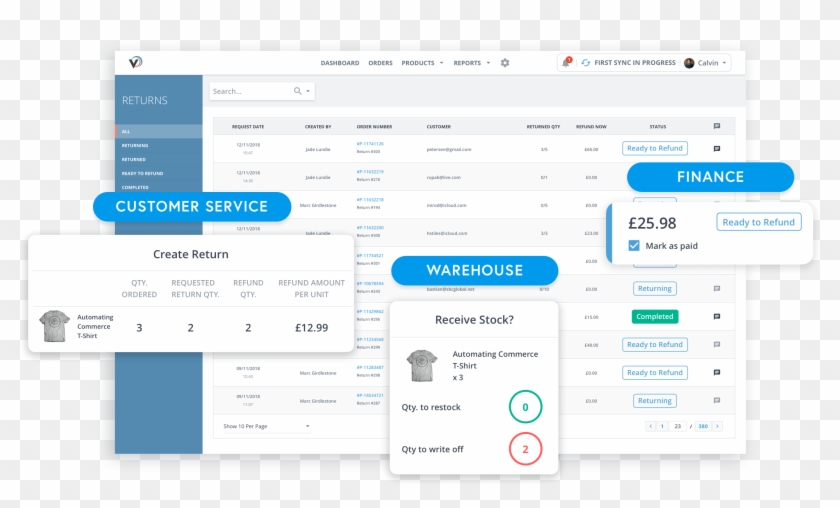Open comment icon on the Completed row

point(717,317)
